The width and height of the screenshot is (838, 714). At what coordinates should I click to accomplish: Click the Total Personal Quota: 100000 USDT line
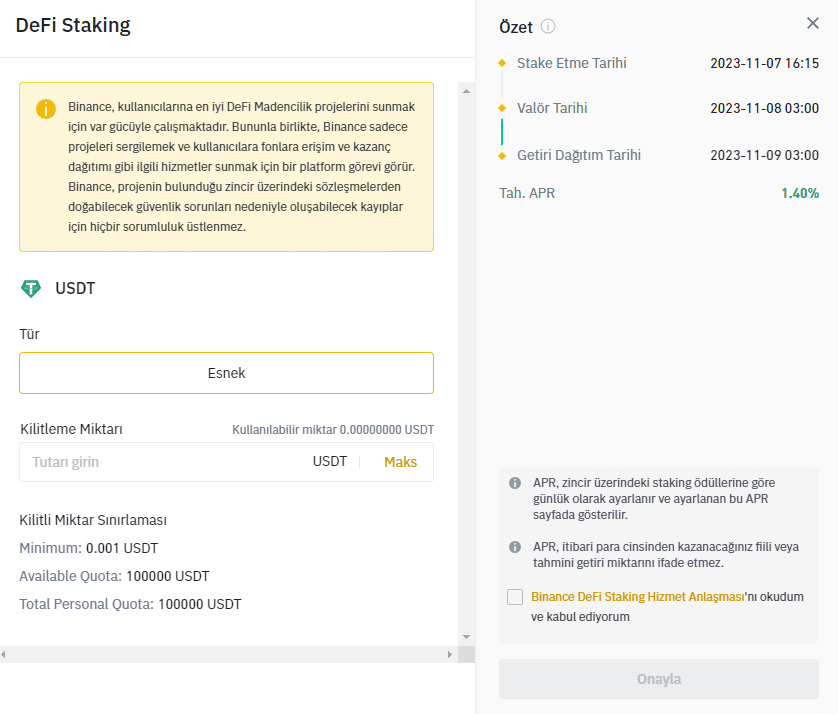[x=130, y=604]
